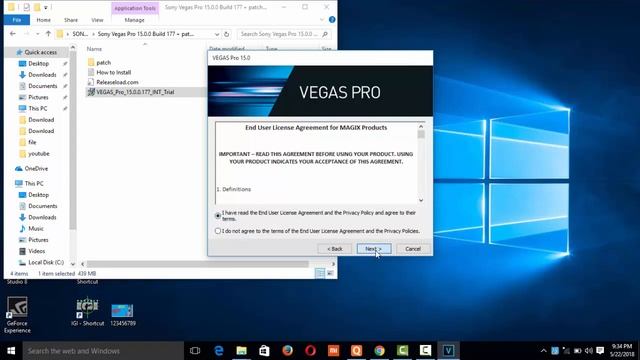Cancel the VEGAS Pro installation
The image size is (640, 360).
tap(413, 249)
